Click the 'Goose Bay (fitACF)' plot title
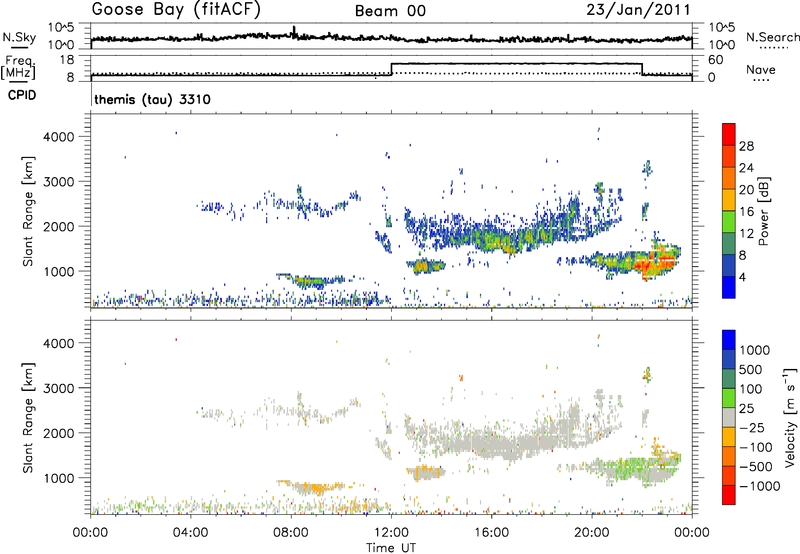Screen dimensions: 800x554 pos(176,10)
